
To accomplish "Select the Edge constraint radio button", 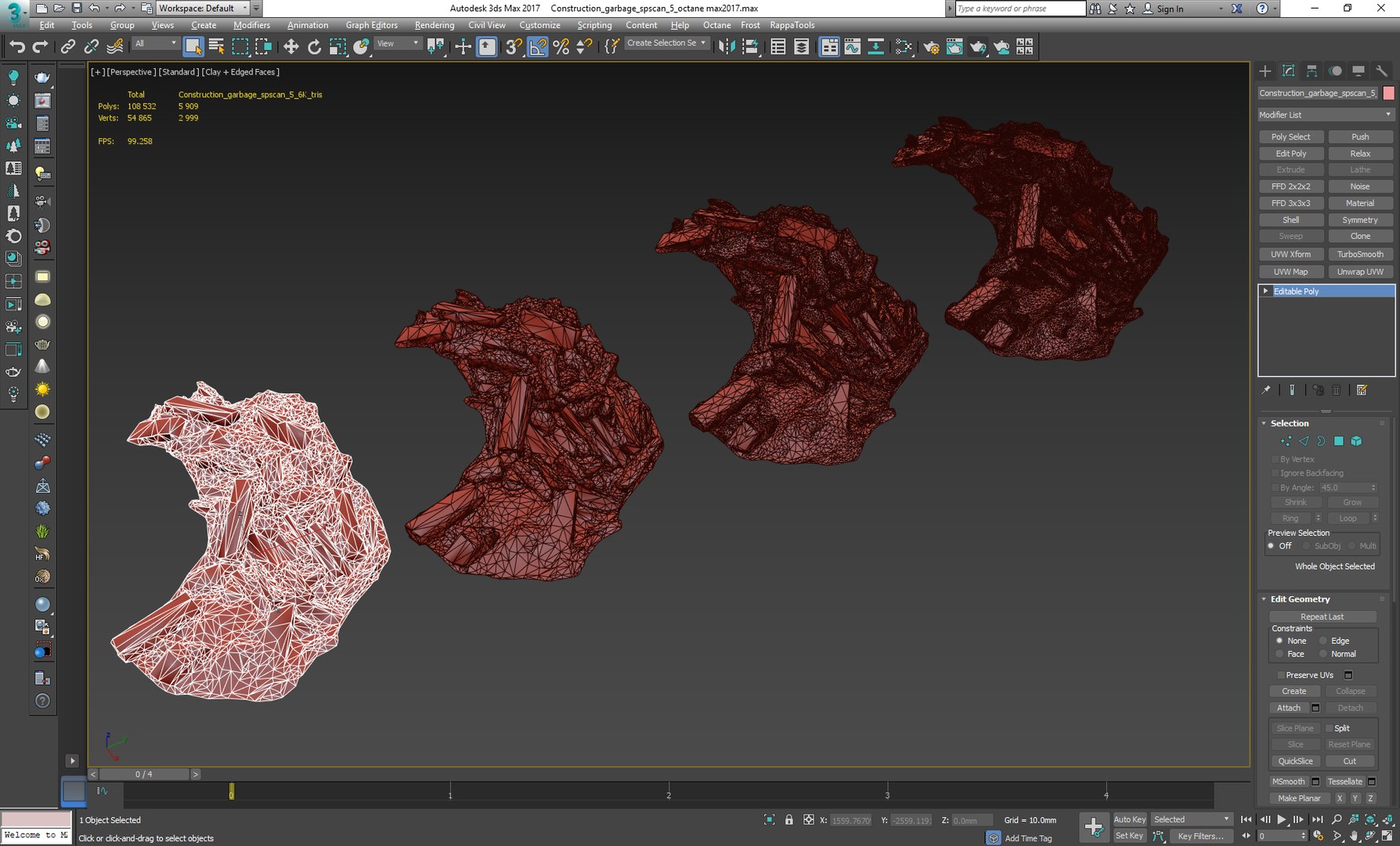I will coord(1323,641).
